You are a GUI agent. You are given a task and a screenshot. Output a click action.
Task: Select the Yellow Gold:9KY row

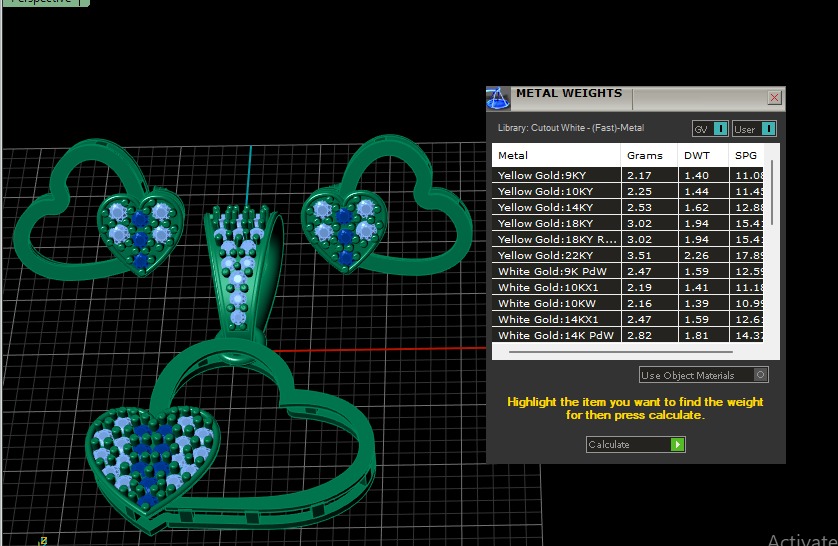pos(627,175)
